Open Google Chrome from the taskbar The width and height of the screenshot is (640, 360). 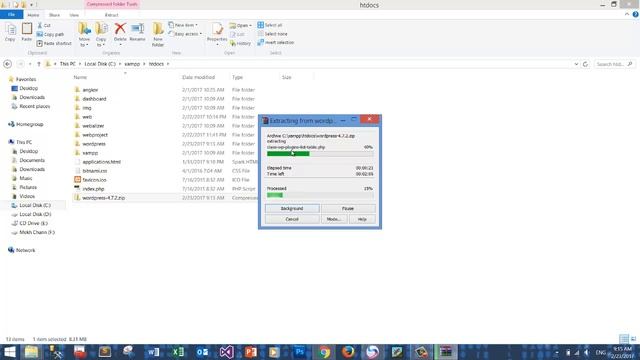tap(324, 352)
